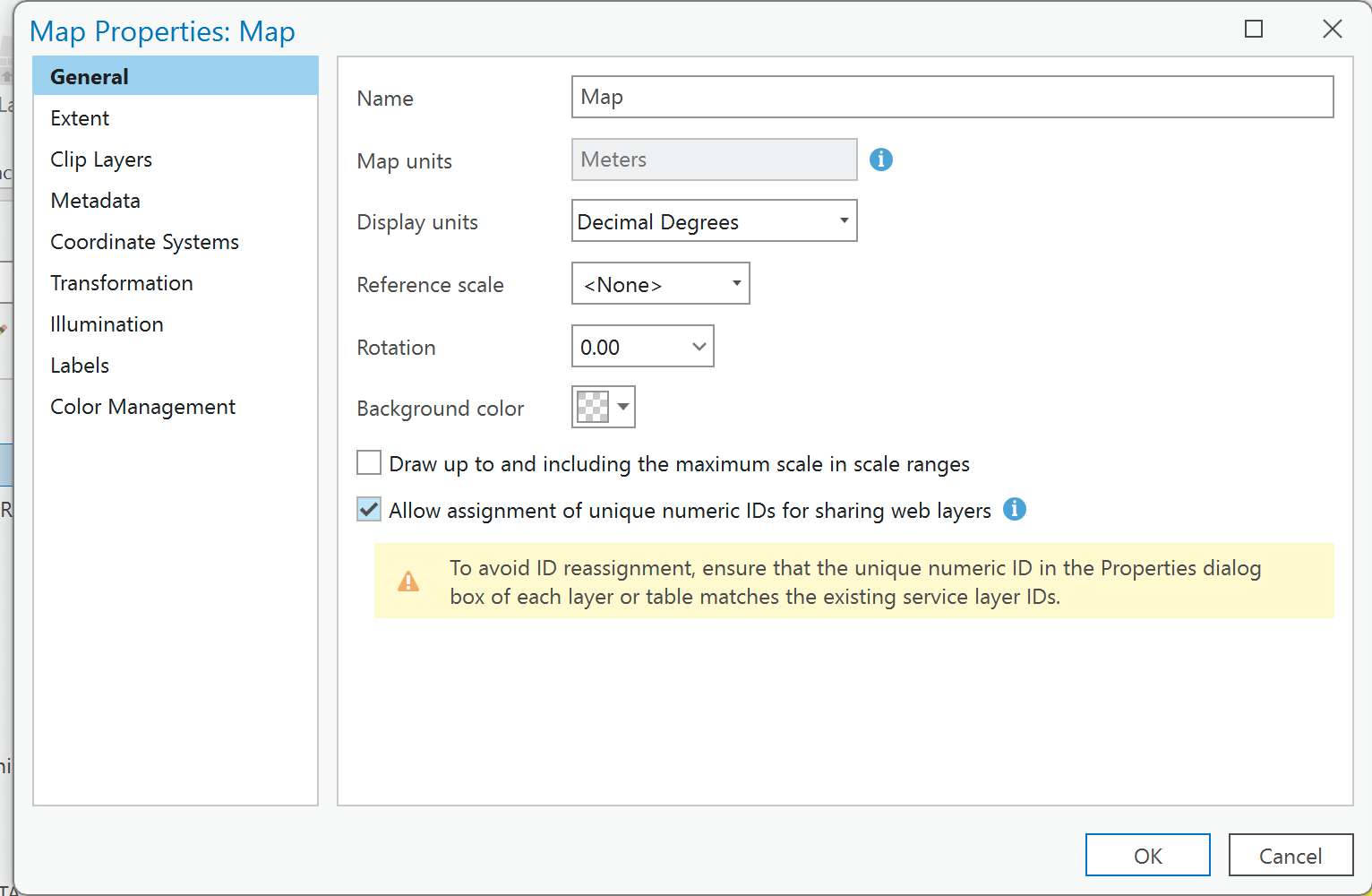Image resolution: width=1372 pixels, height=896 pixels.
Task: Cancel the map properties changes
Action: point(1290,856)
